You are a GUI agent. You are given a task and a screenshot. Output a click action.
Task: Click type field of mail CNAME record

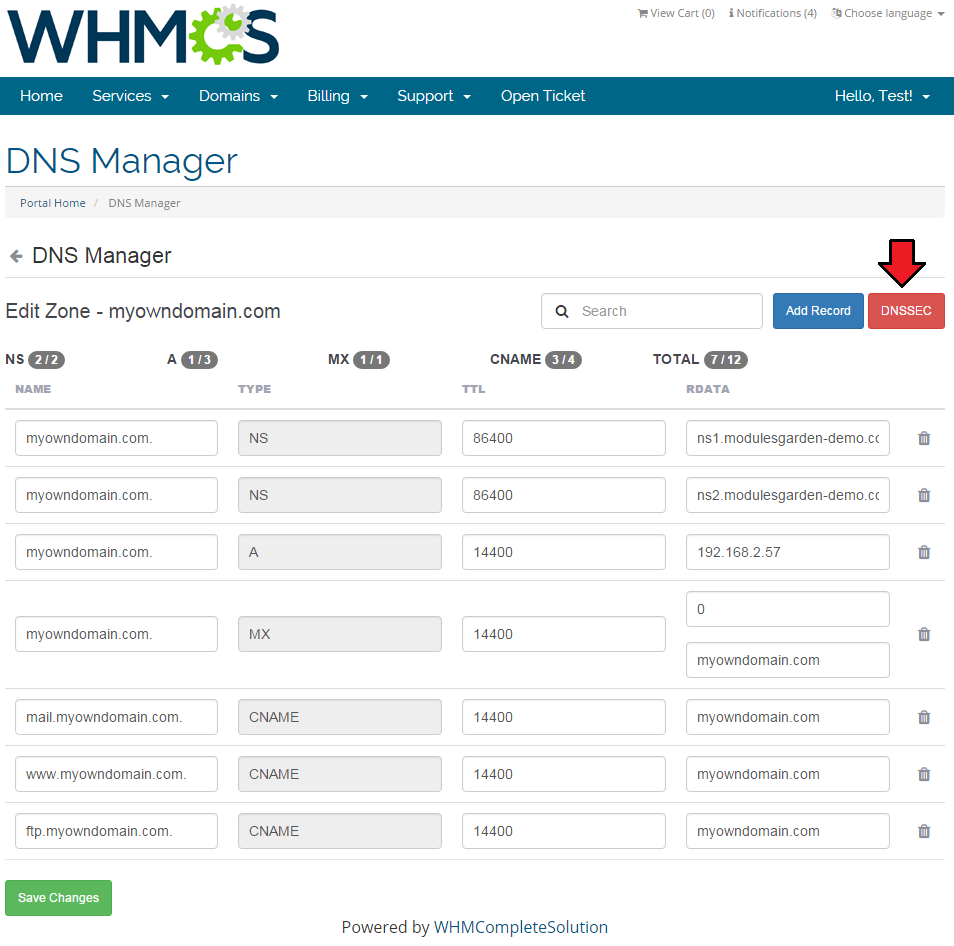[x=339, y=717]
